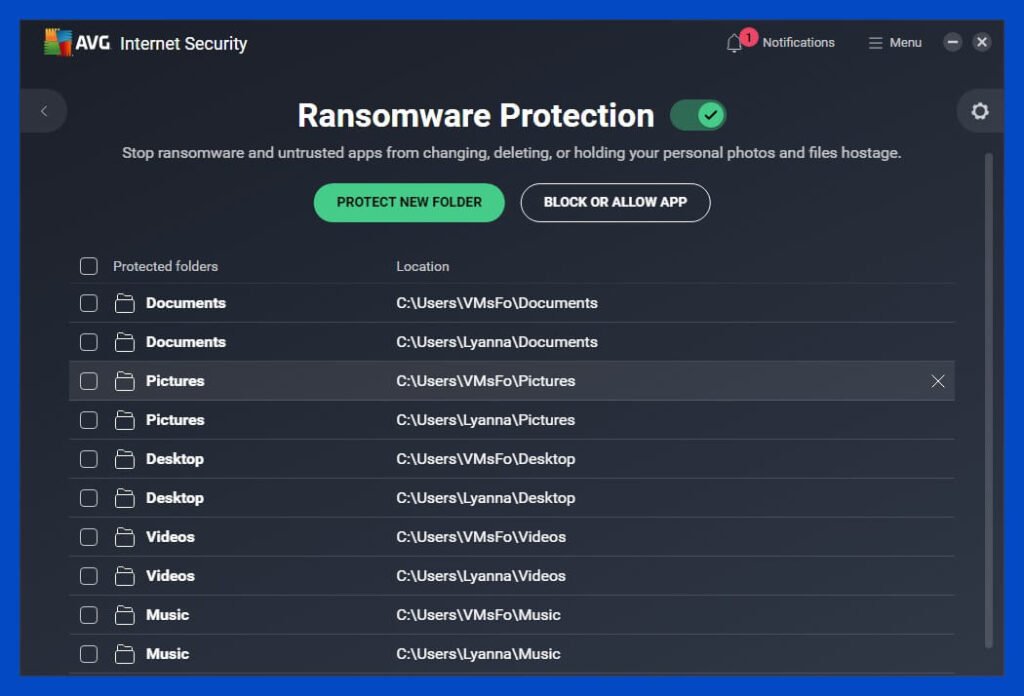Click folder icon in Lyanna Desktop row

pos(125,498)
